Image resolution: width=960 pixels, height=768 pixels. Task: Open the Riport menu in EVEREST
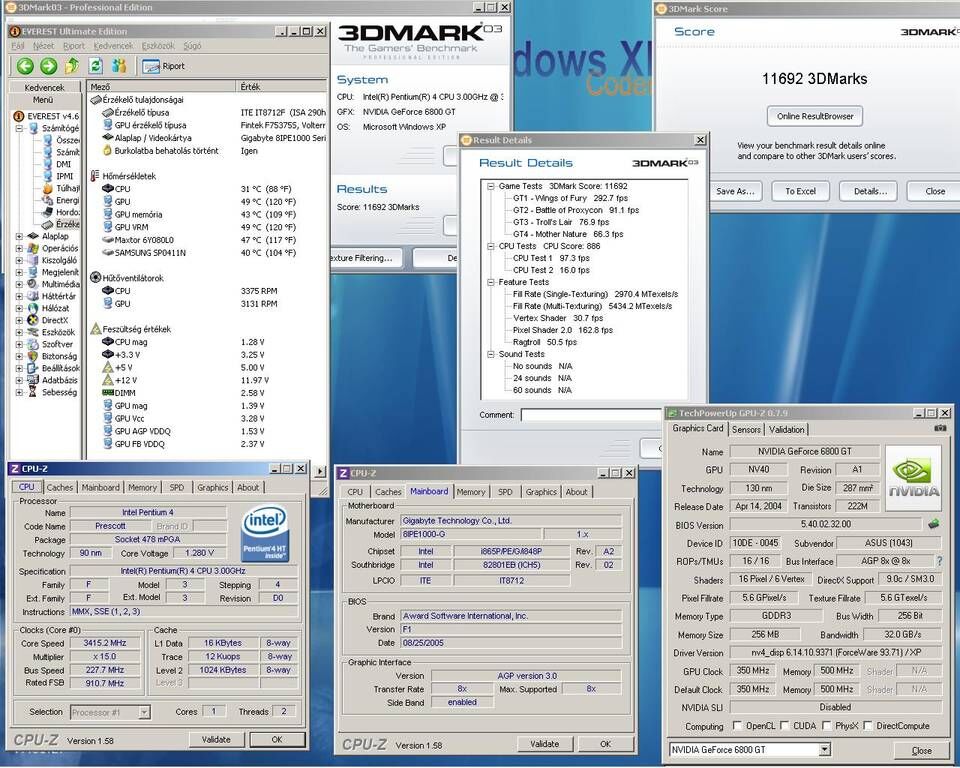(x=73, y=46)
